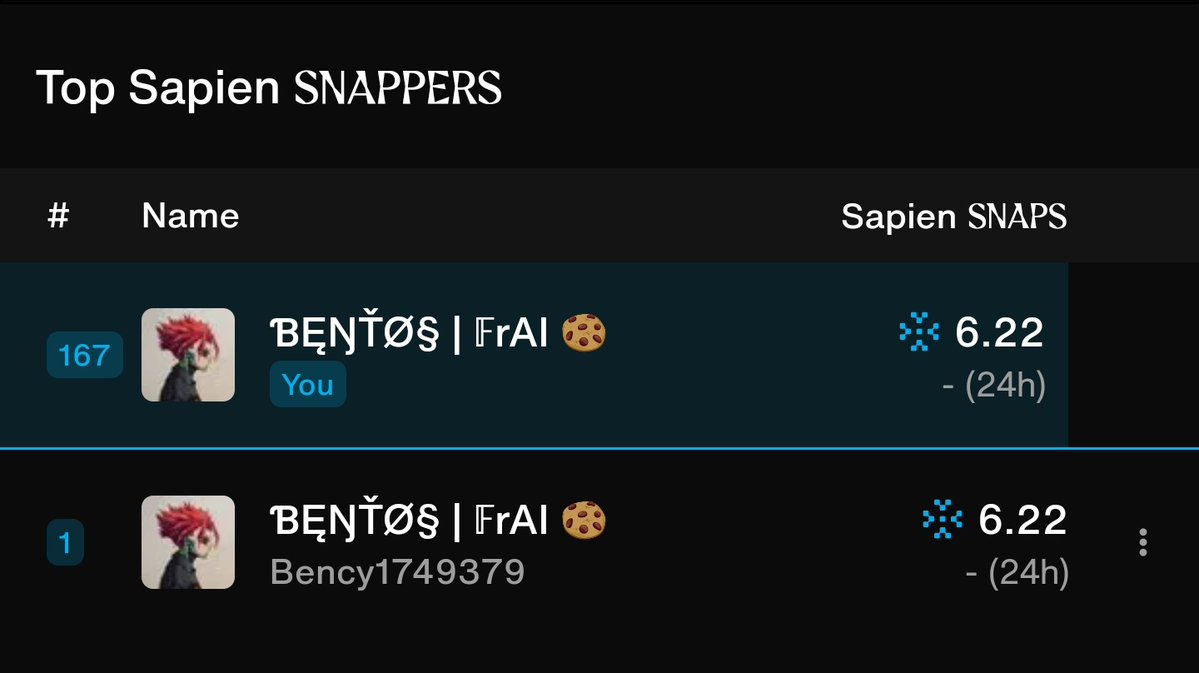Click the Top Sapien SNAPPERS heading
The image size is (1199, 673).
269,88
